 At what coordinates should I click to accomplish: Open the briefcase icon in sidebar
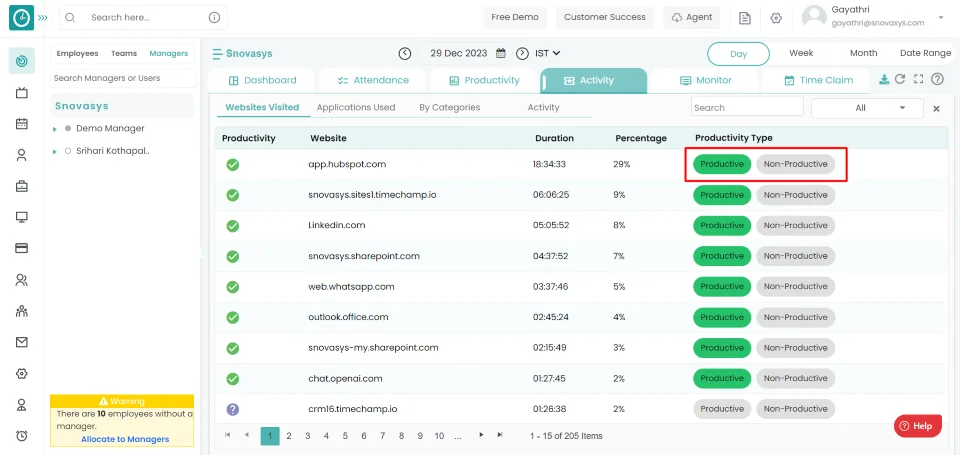point(21,186)
